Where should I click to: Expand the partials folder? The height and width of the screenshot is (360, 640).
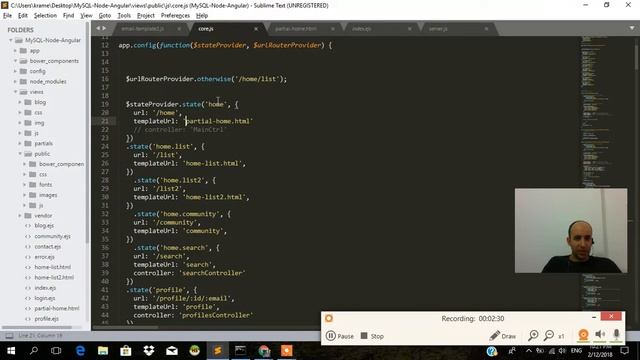tap(20, 143)
